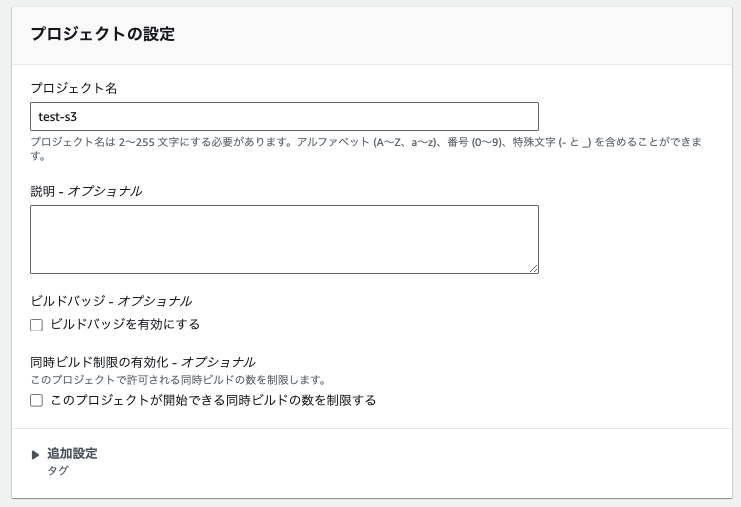
Task: Click the ビルドバッジ - オプショナル label
Action: (111, 301)
